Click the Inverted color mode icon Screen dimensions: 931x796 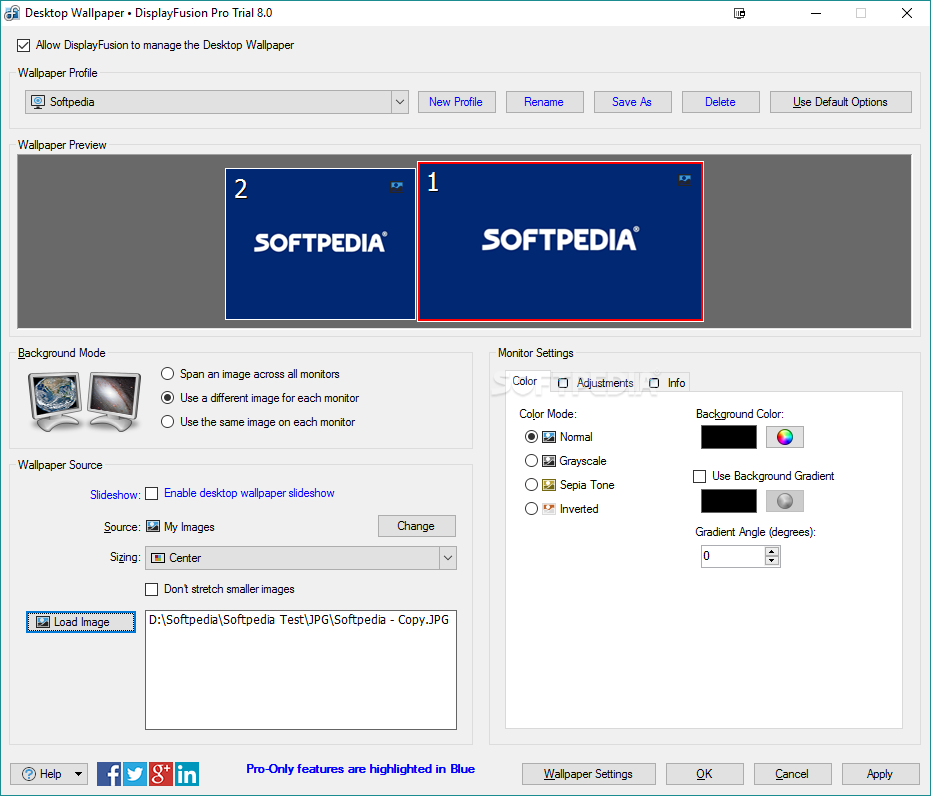pyautogui.click(x=549, y=509)
